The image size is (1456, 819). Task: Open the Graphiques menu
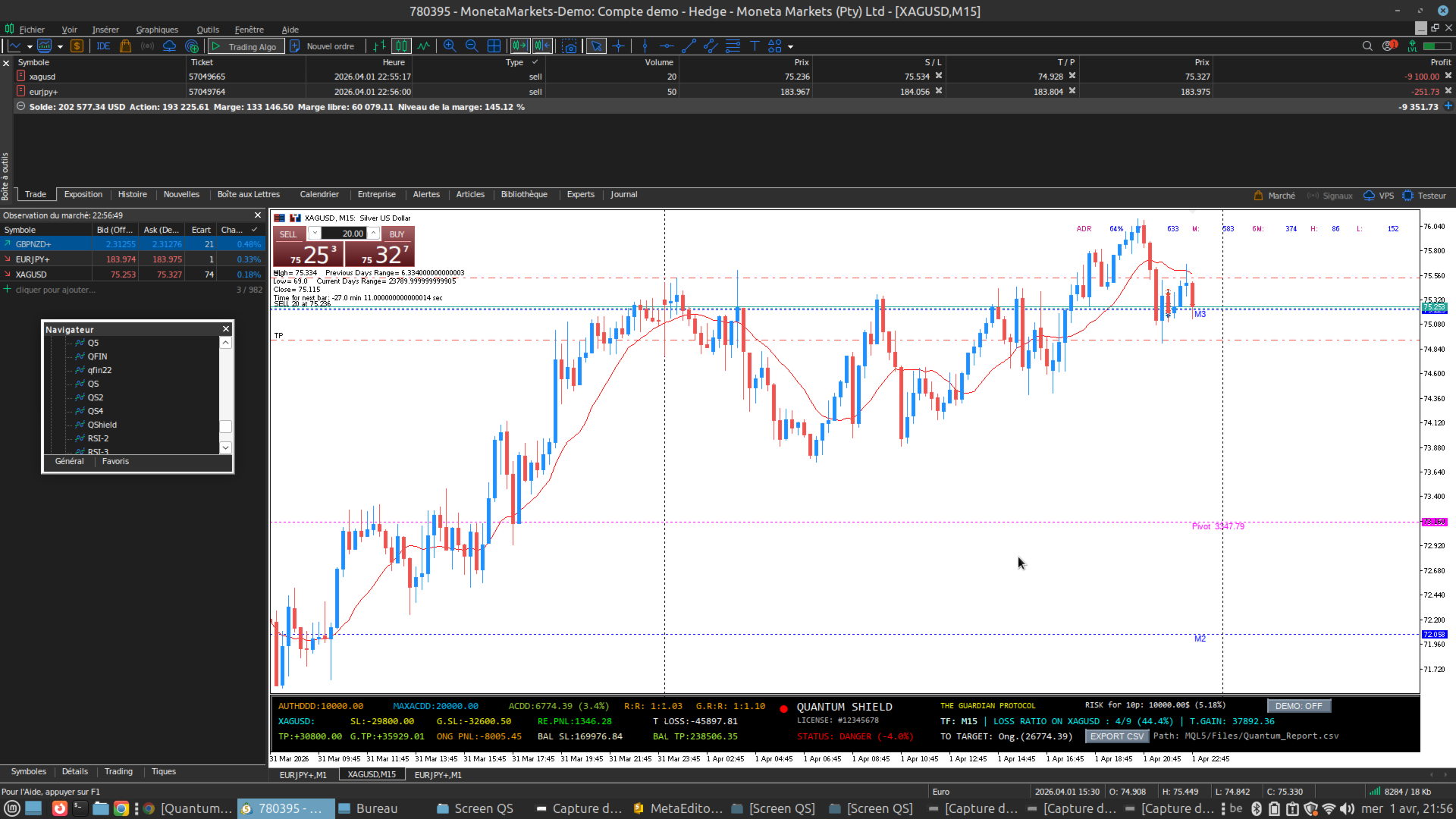157,30
